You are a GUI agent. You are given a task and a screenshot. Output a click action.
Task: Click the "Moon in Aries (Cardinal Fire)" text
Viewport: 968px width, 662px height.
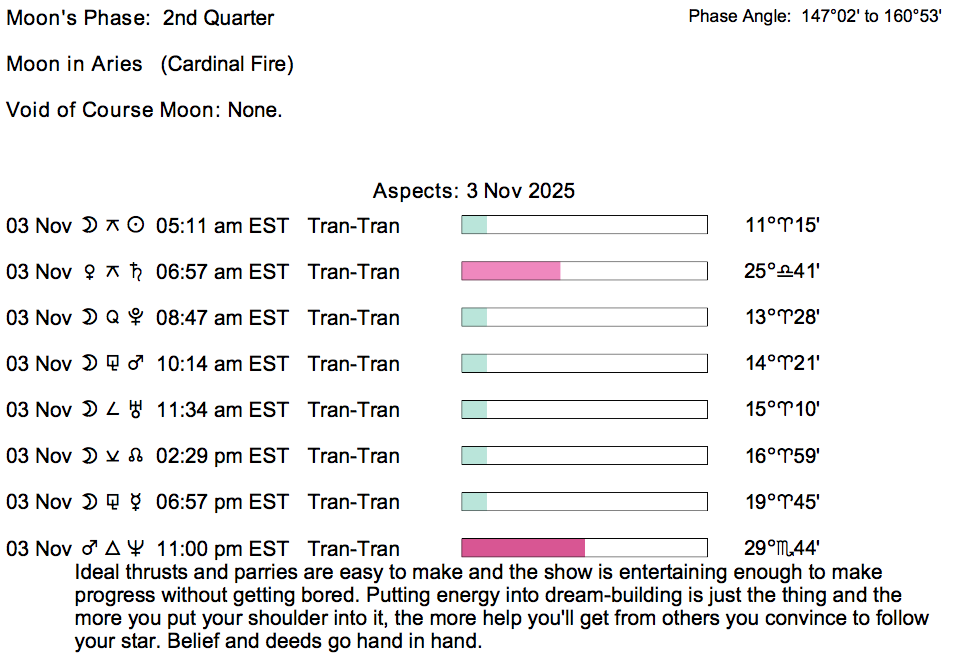(149, 64)
